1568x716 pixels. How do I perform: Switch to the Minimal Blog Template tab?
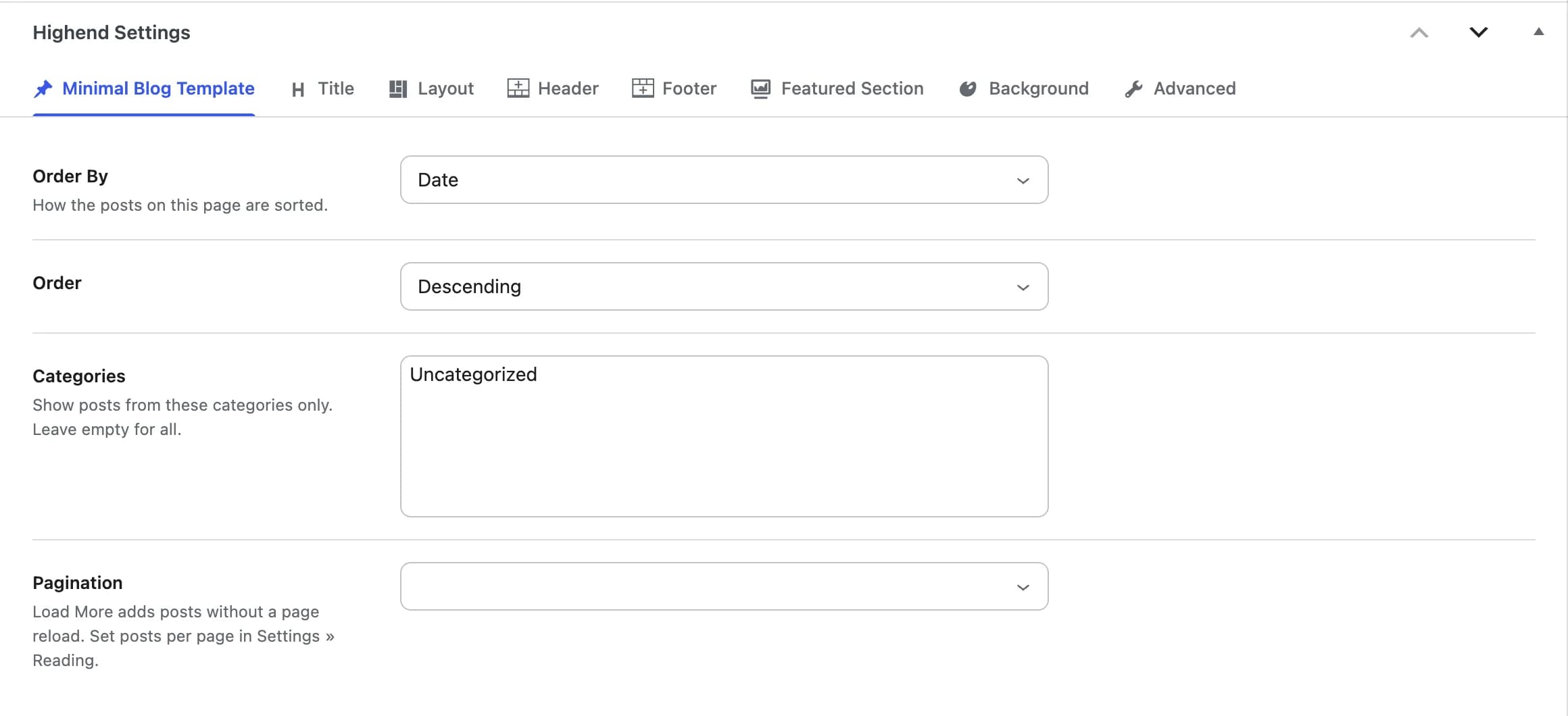144,88
